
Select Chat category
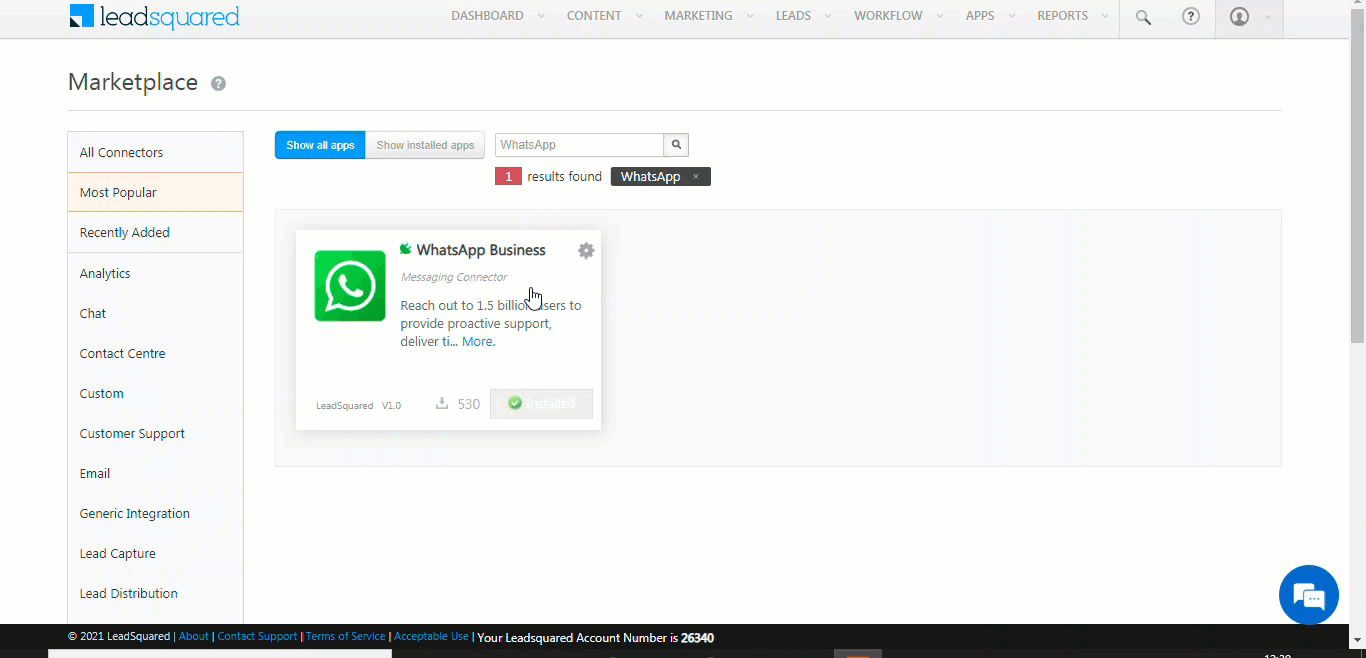pyautogui.click(x=155, y=313)
